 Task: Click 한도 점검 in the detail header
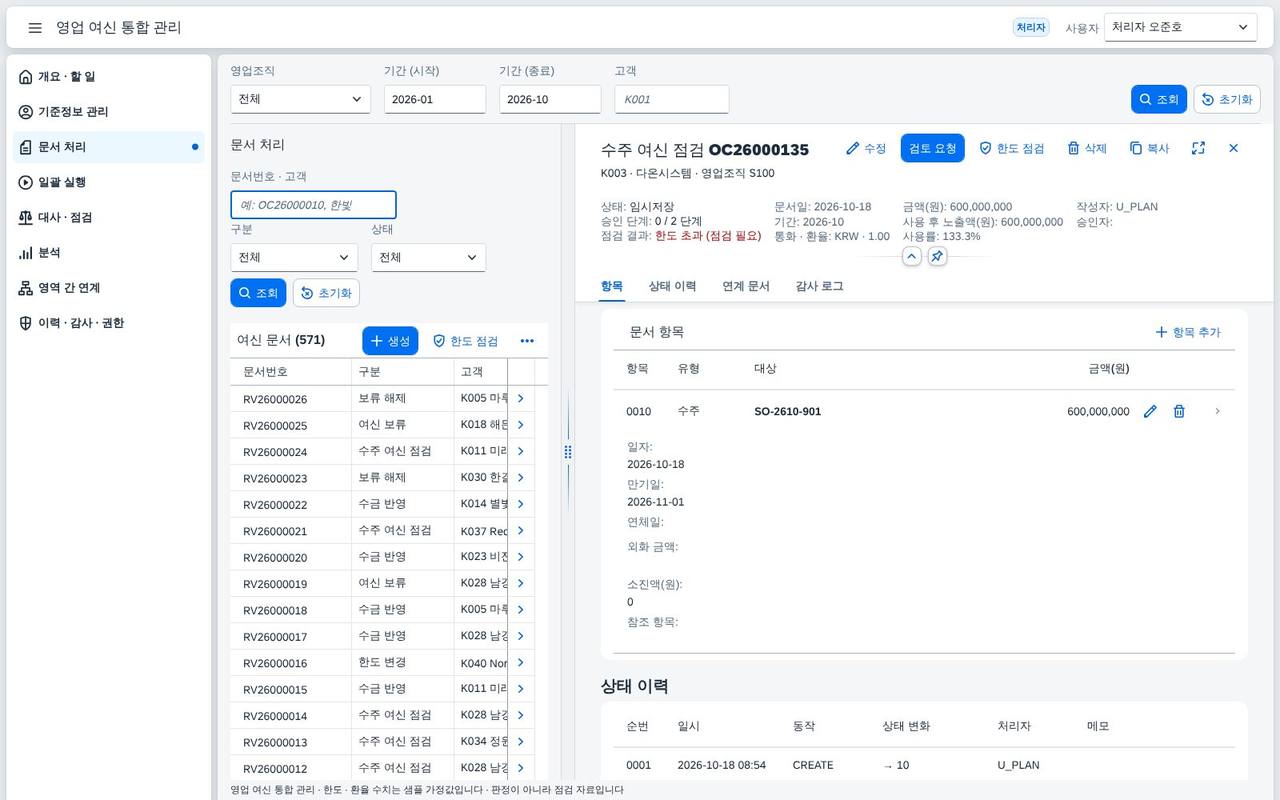1011,148
